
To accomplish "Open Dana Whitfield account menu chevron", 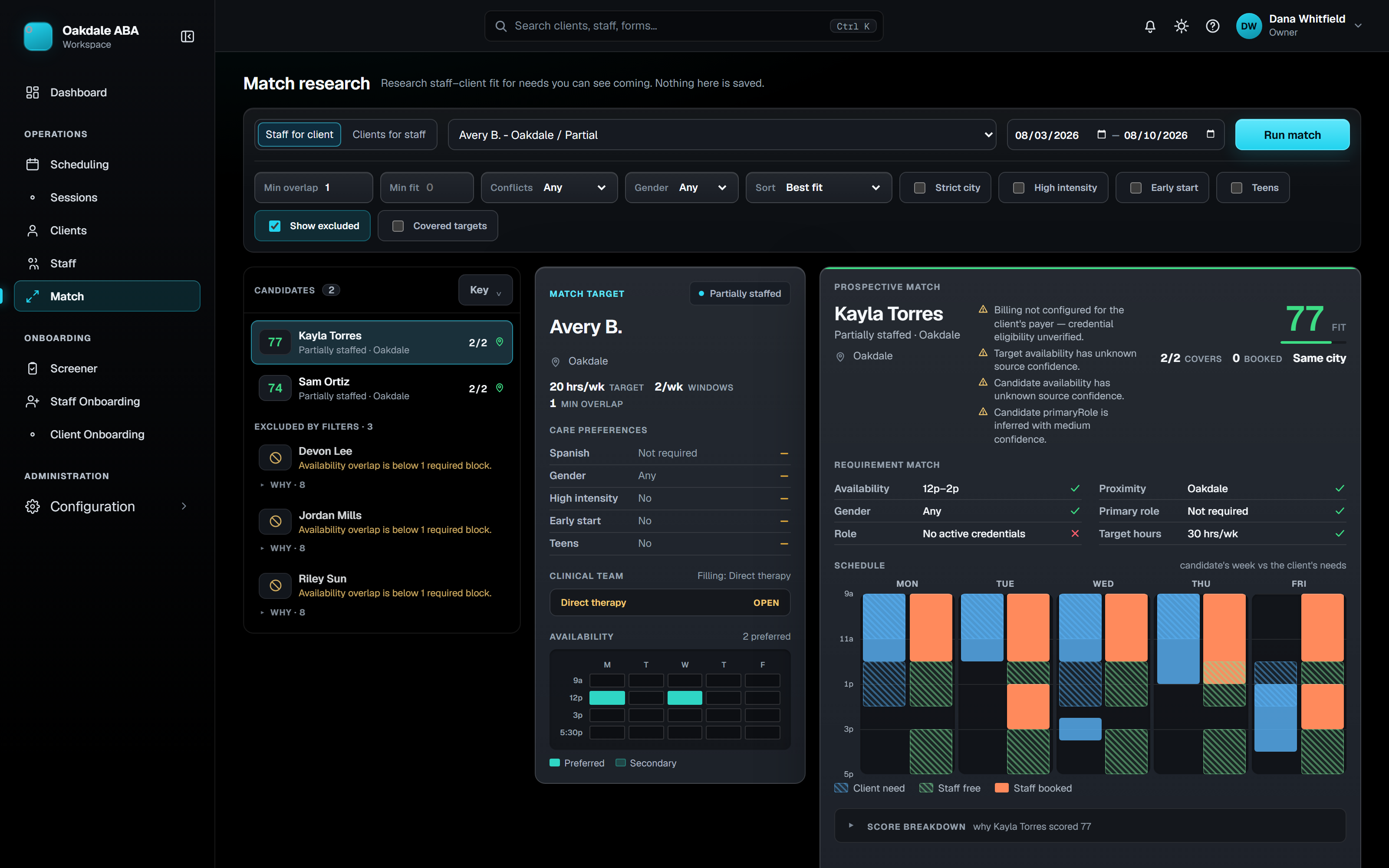I will pos(1357,26).
